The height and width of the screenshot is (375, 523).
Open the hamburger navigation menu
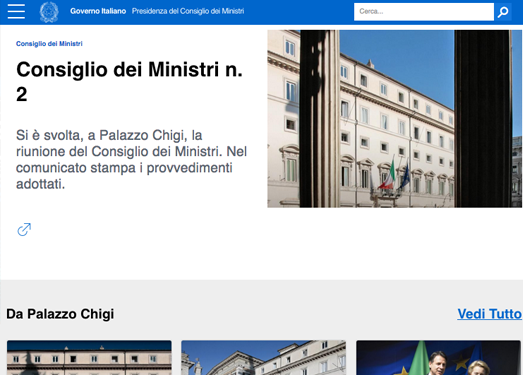(x=16, y=11)
